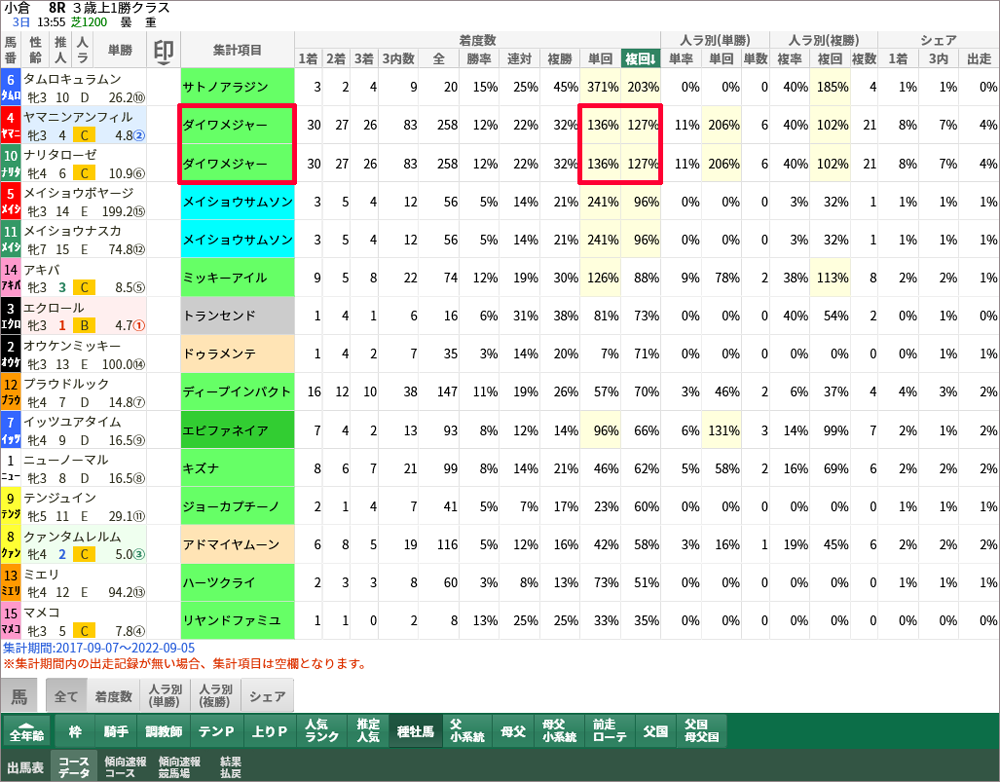Screen dimensions: 1000x782
Task: Select the 人気ランク aggregation button
Action: [x=321, y=731]
